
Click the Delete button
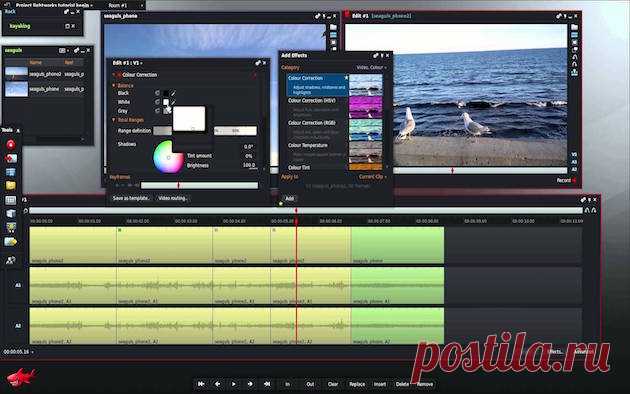[402, 384]
